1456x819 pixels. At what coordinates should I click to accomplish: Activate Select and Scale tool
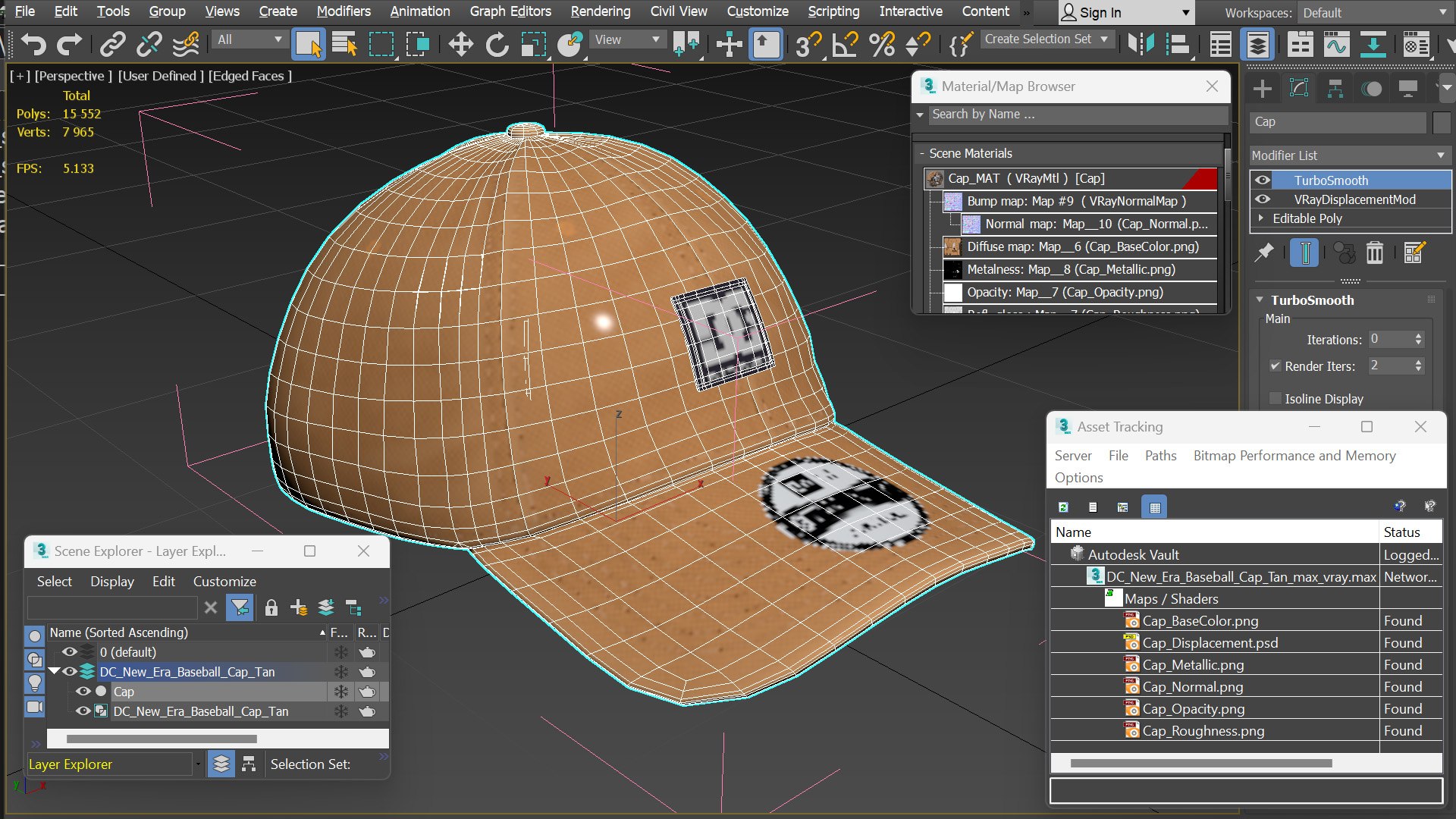click(x=533, y=44)
